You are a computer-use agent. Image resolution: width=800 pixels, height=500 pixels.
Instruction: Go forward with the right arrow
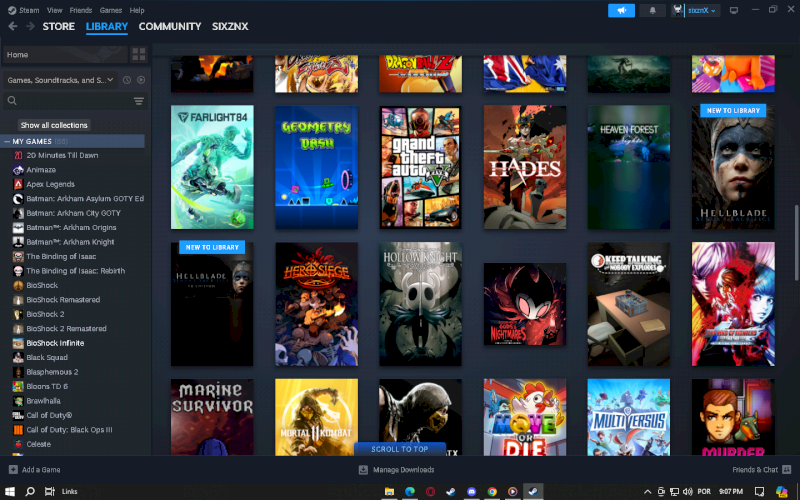coord(30,26)
